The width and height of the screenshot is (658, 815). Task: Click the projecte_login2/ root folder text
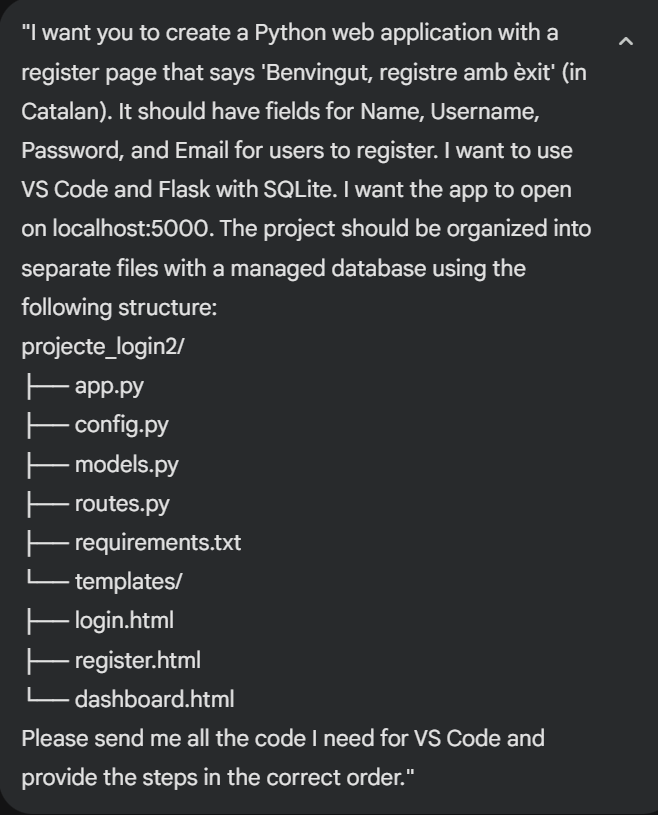point(100,347)
